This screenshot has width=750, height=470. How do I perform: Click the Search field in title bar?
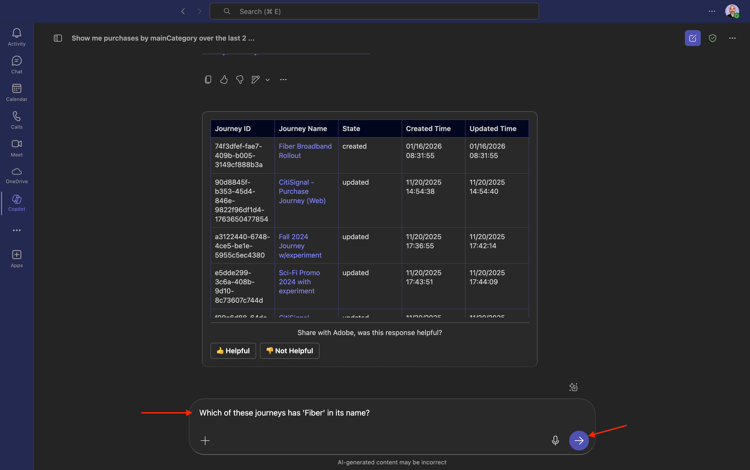[x=374, y=11]
